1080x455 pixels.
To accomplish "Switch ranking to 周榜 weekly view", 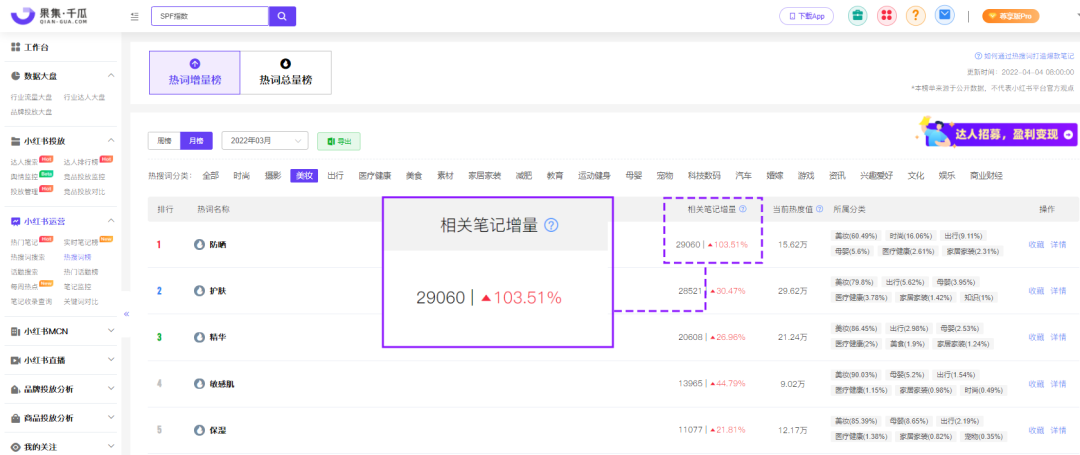I will (x=163, y=141).
